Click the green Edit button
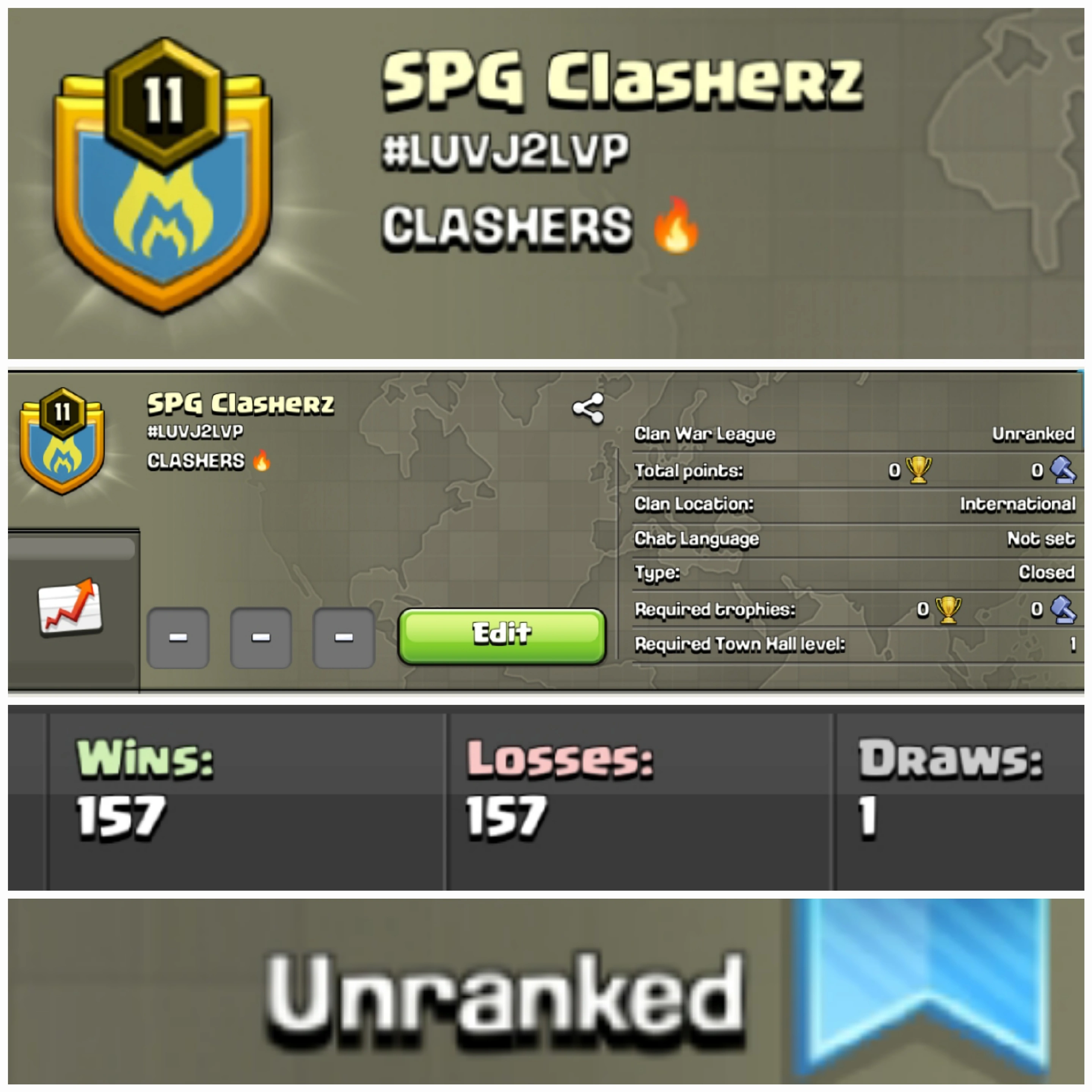1092x1092 pixels. pyautogui.click(x=502, y=636)
